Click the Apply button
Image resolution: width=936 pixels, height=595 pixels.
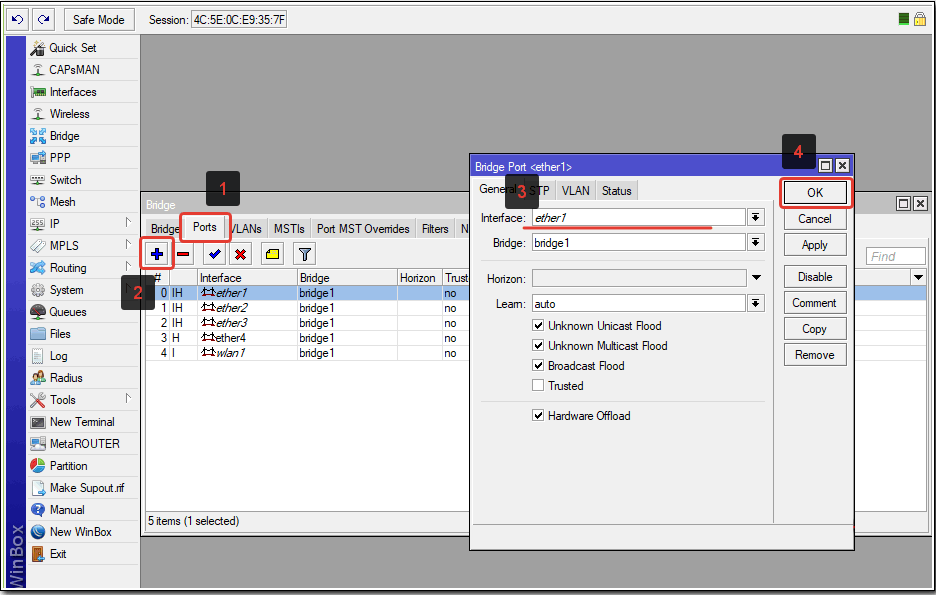[814, 245]
